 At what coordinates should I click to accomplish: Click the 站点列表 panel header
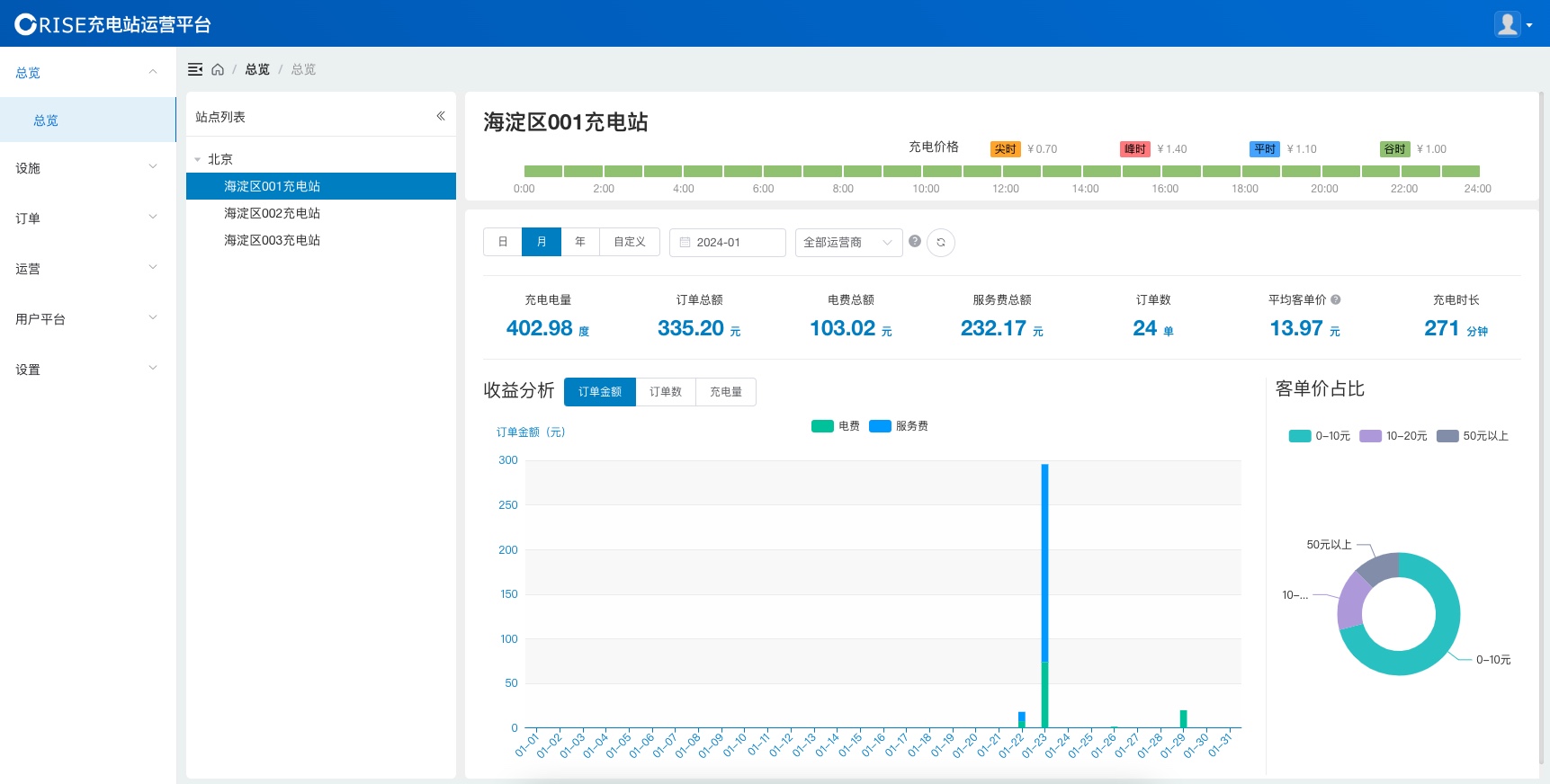(x=220, y=117)
